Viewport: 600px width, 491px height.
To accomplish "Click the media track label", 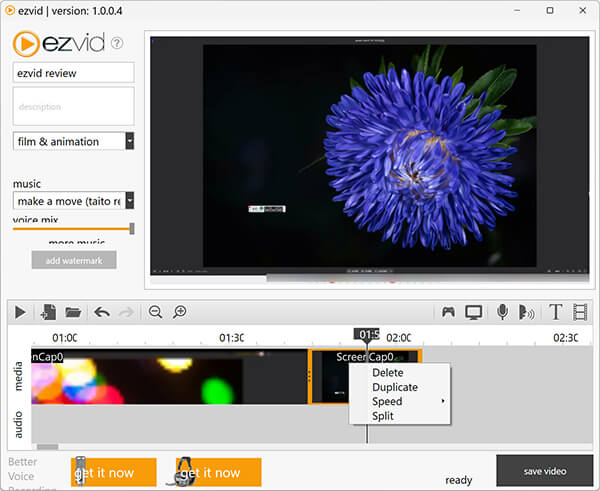I will (18, 376).
